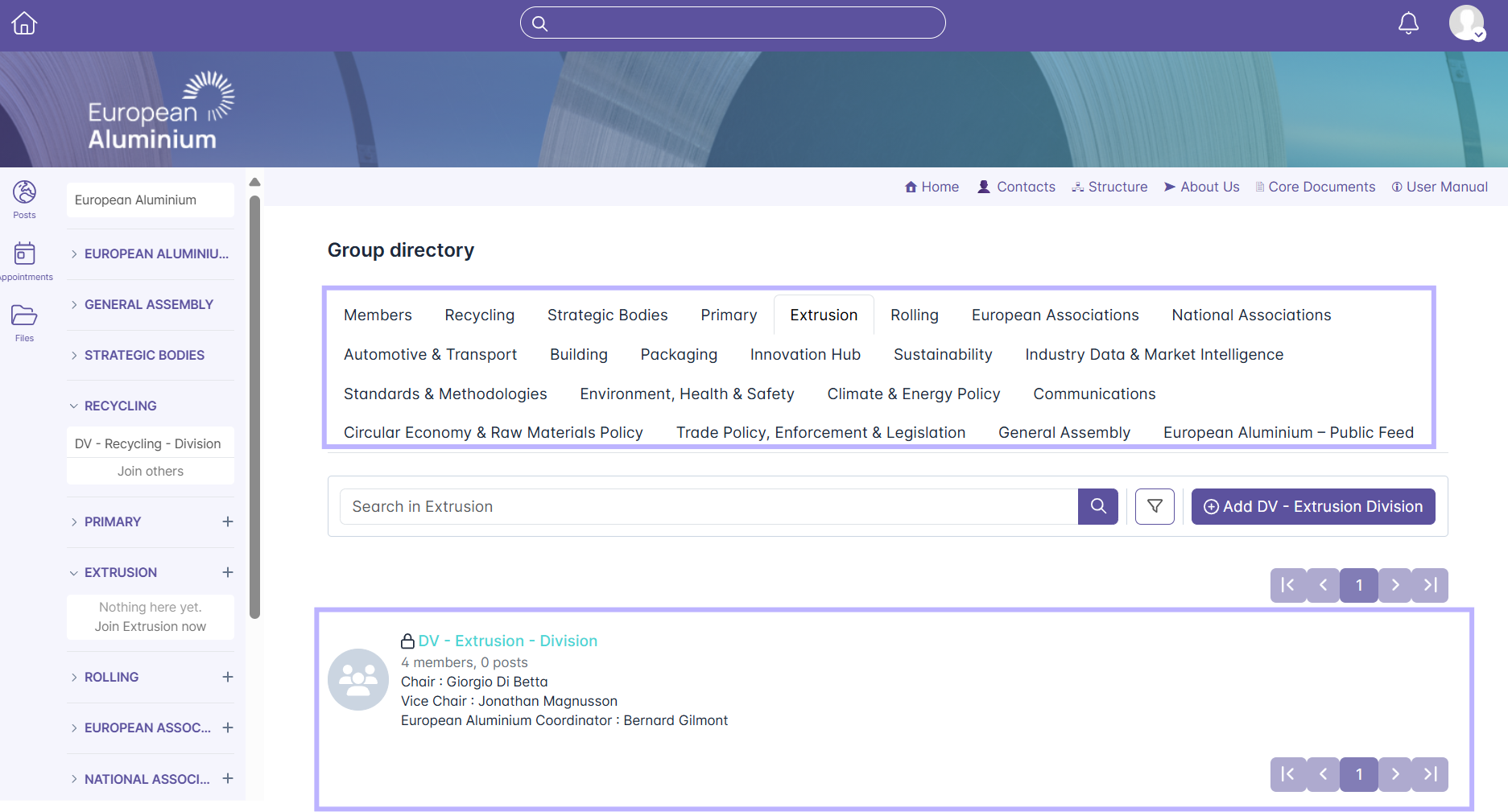Open the user profile avatar menu
1508x812 pixels.
click(x=1467, y=23)
